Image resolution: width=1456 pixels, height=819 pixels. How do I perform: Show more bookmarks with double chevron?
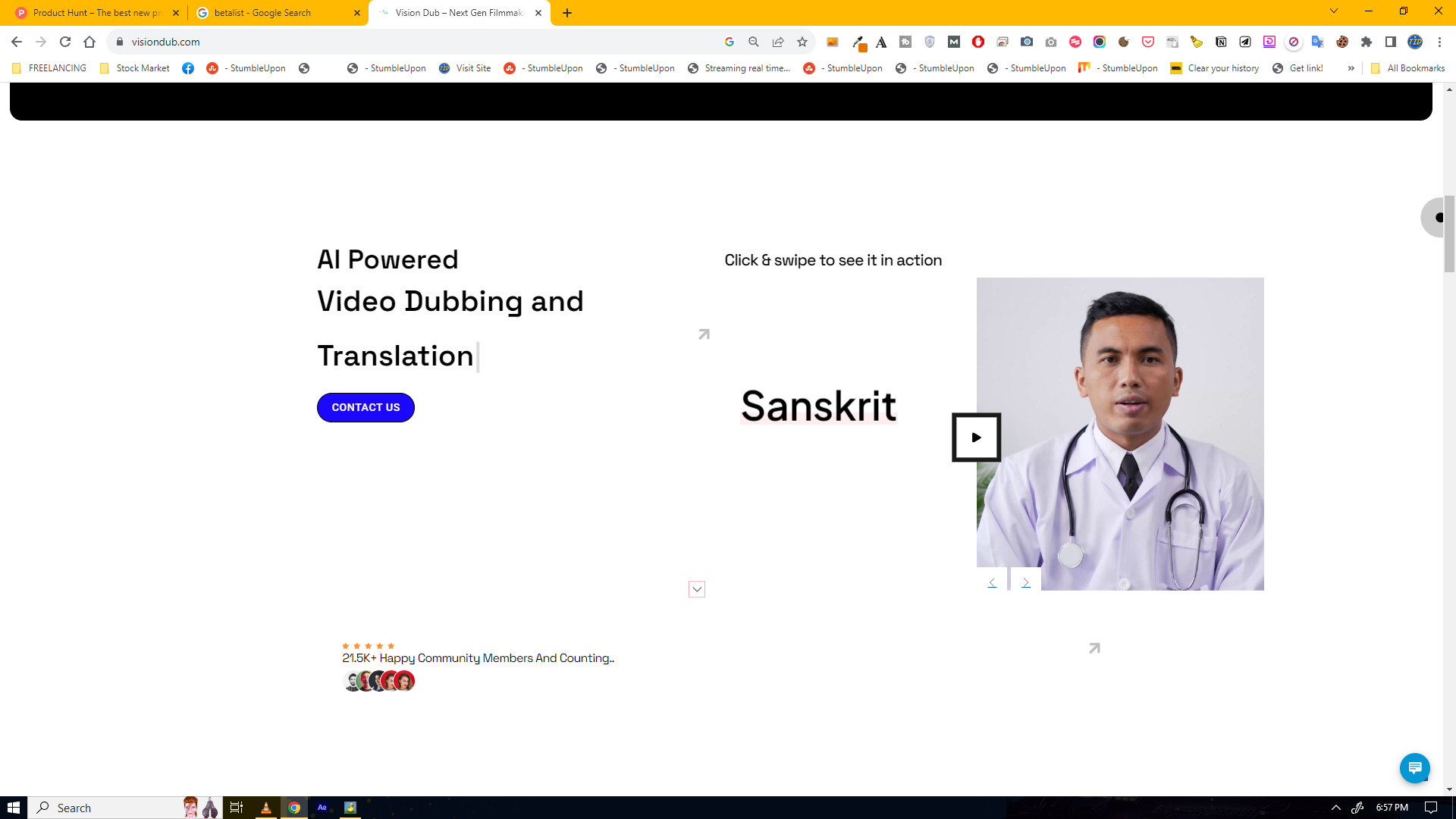coord(1351,68)
